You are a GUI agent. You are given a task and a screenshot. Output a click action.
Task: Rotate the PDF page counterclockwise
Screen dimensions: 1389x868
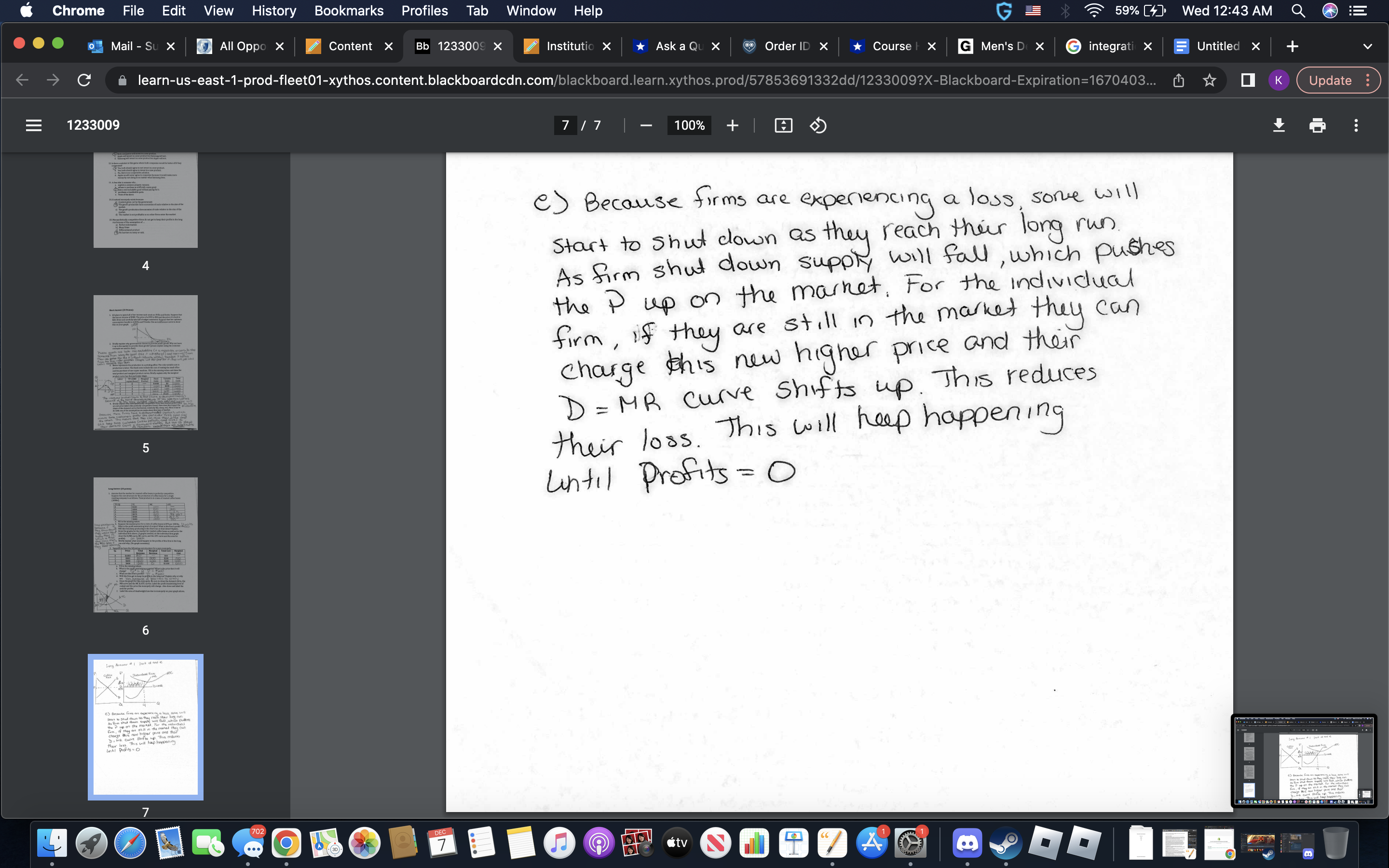pos(819,125)
